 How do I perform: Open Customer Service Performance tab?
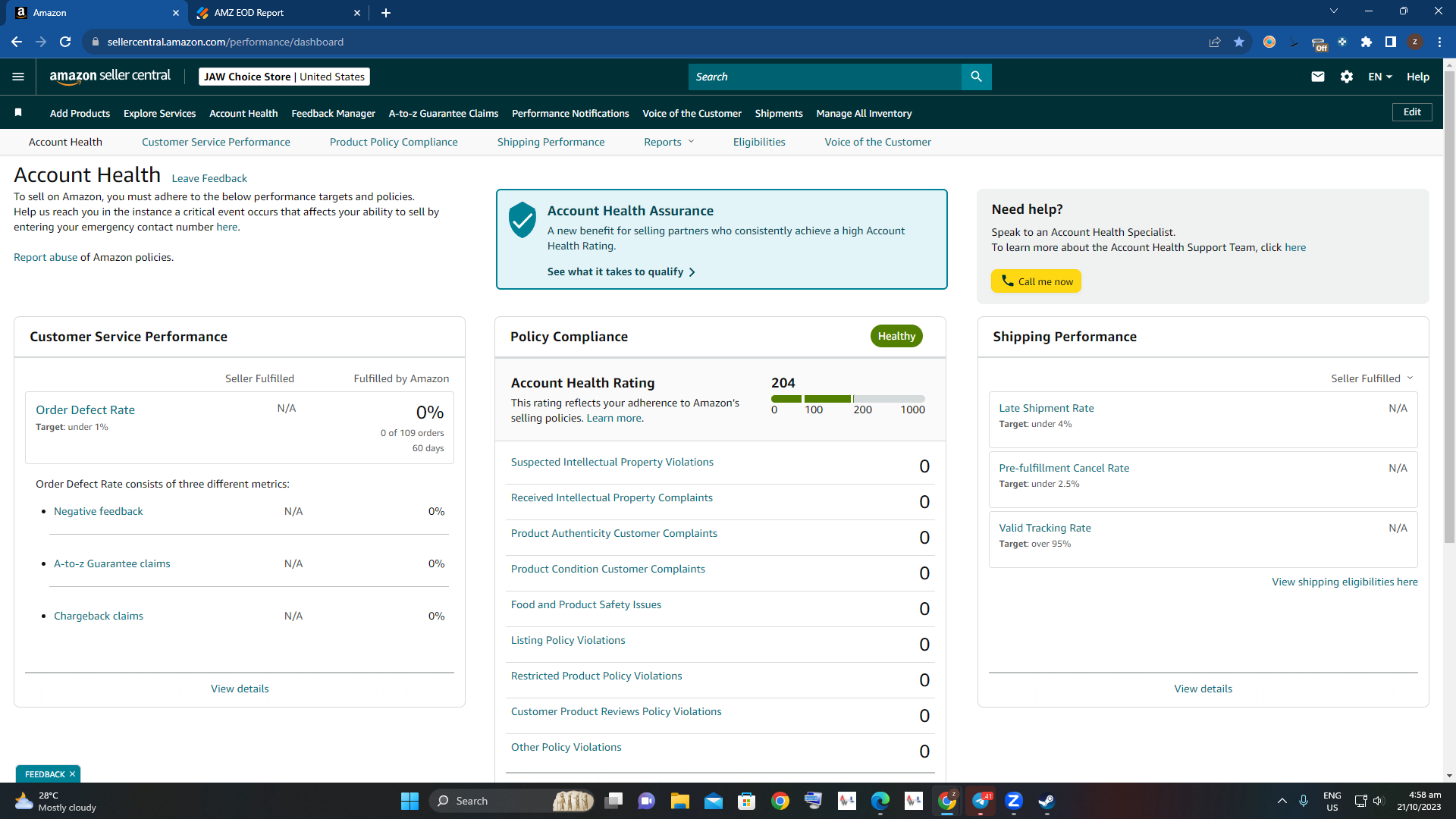point(216,142)
